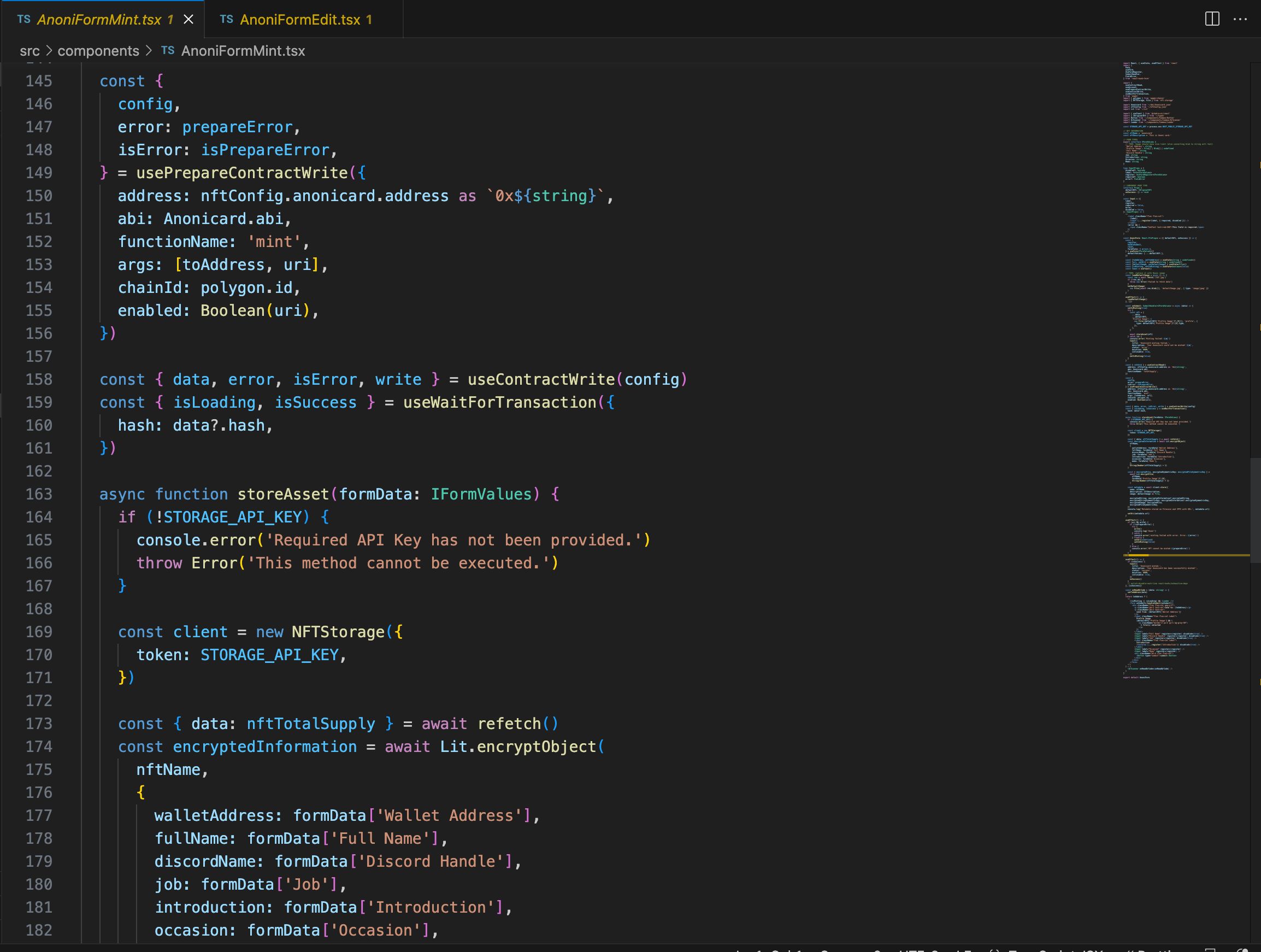Select line number 172
Image resolution: width=1261 pixels, height=952 pixels.
[x=39, y=701]
